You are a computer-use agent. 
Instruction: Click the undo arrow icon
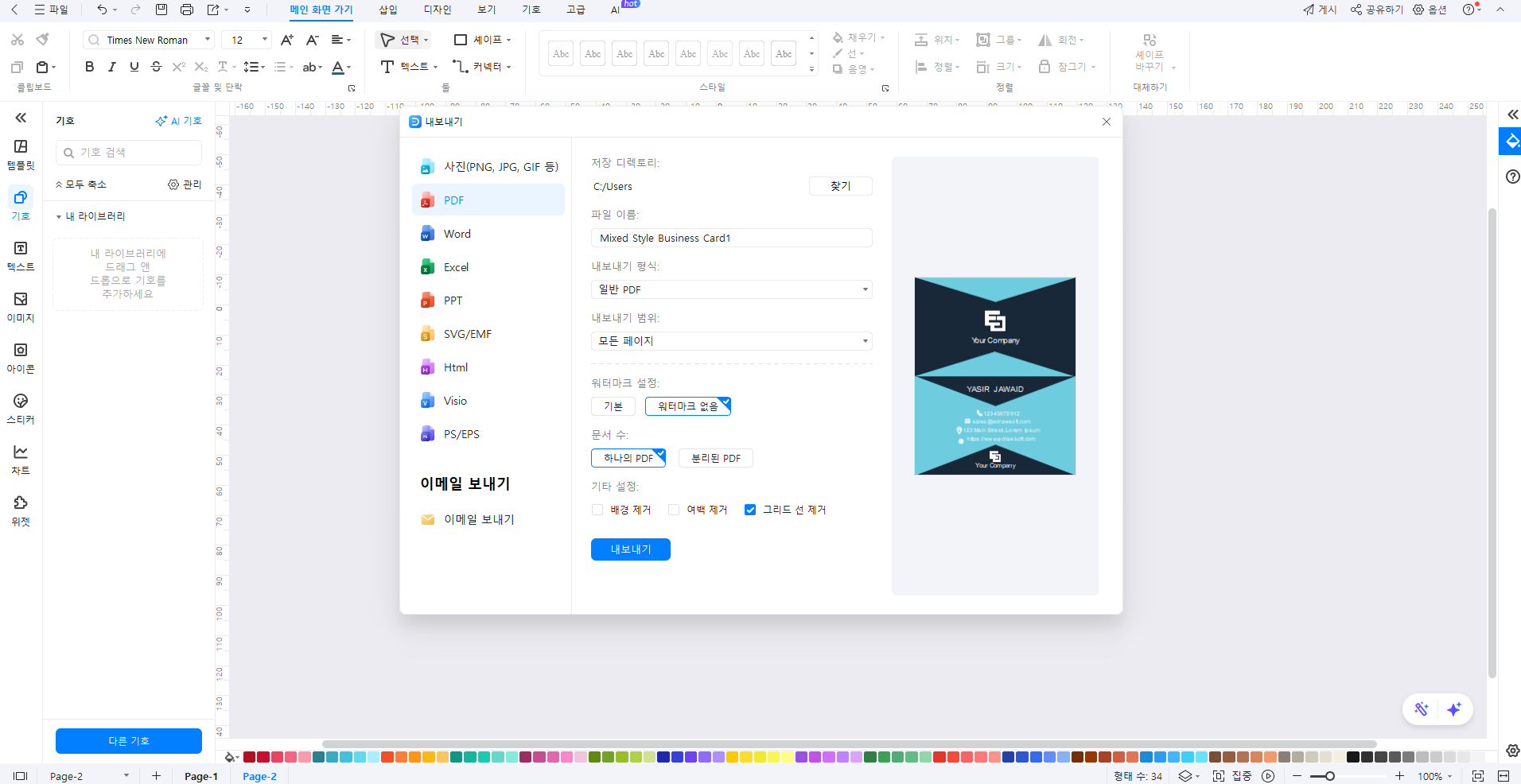tap(102, 10)
